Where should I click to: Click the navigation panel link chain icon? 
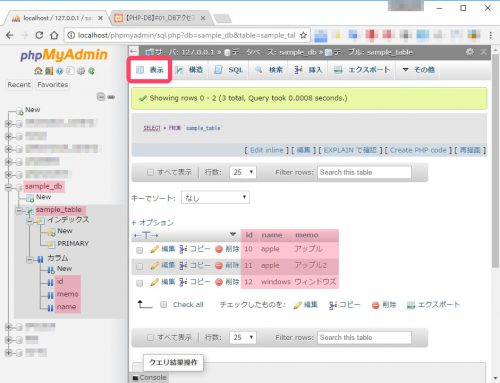pos(111,97)
